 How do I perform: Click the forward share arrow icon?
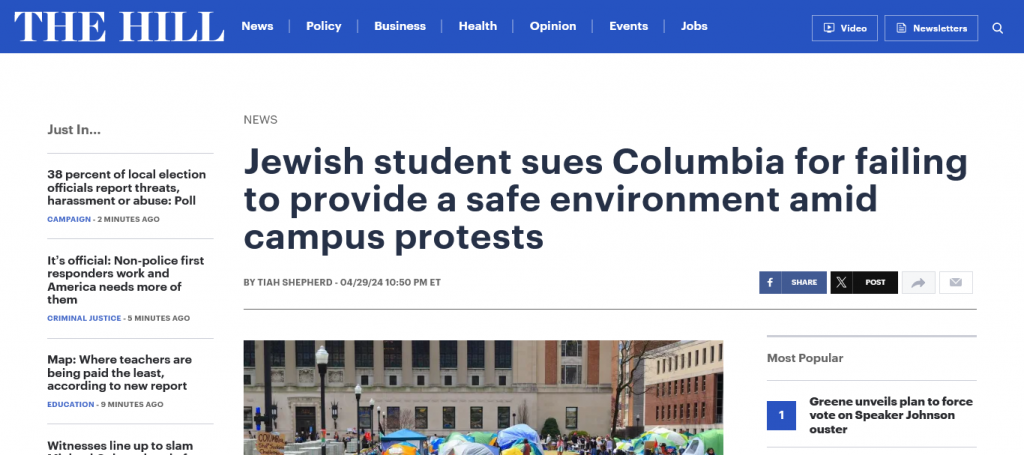pos(917,283)
